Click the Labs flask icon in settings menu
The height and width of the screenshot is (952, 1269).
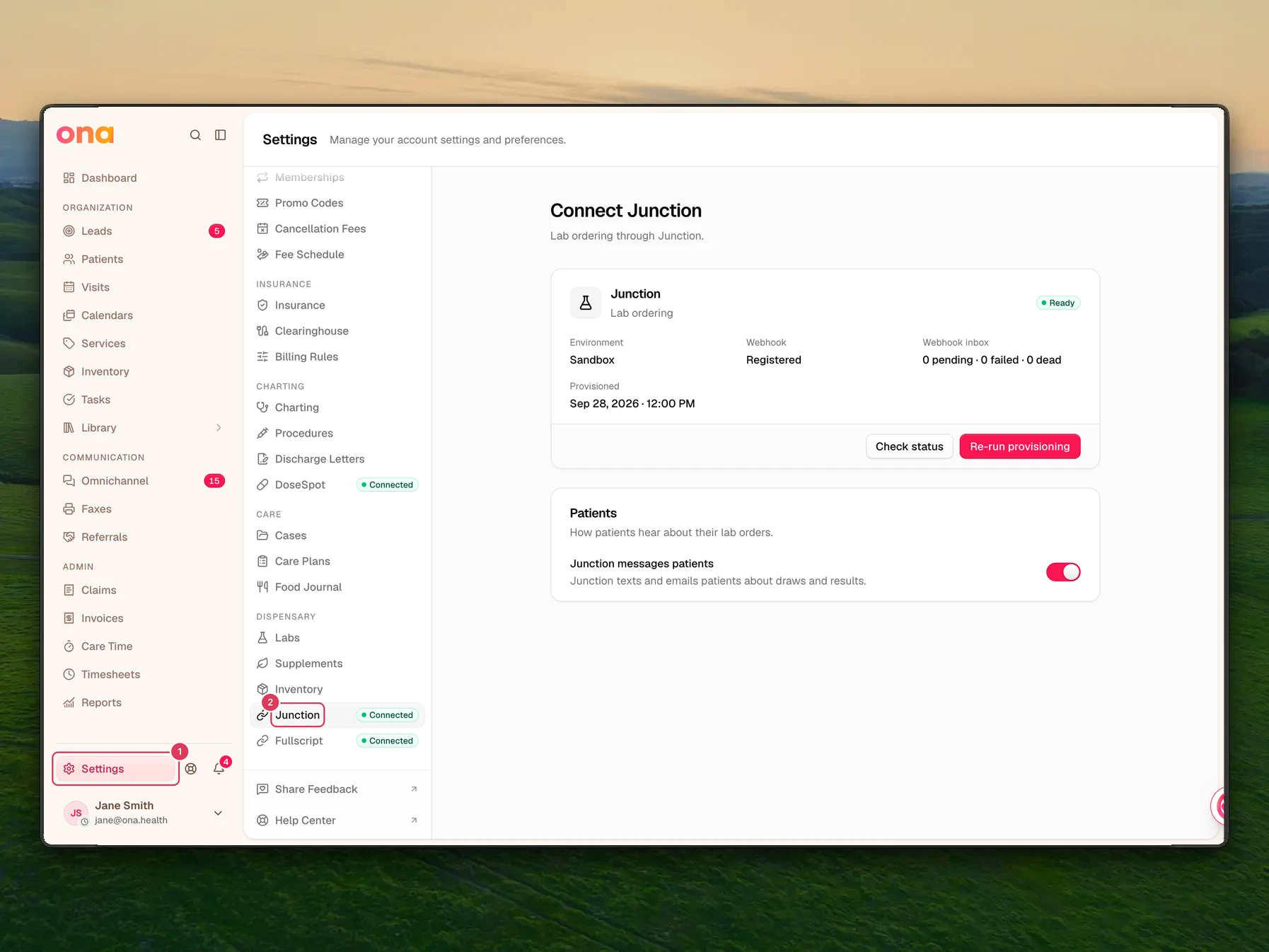(x=262, y=638)
